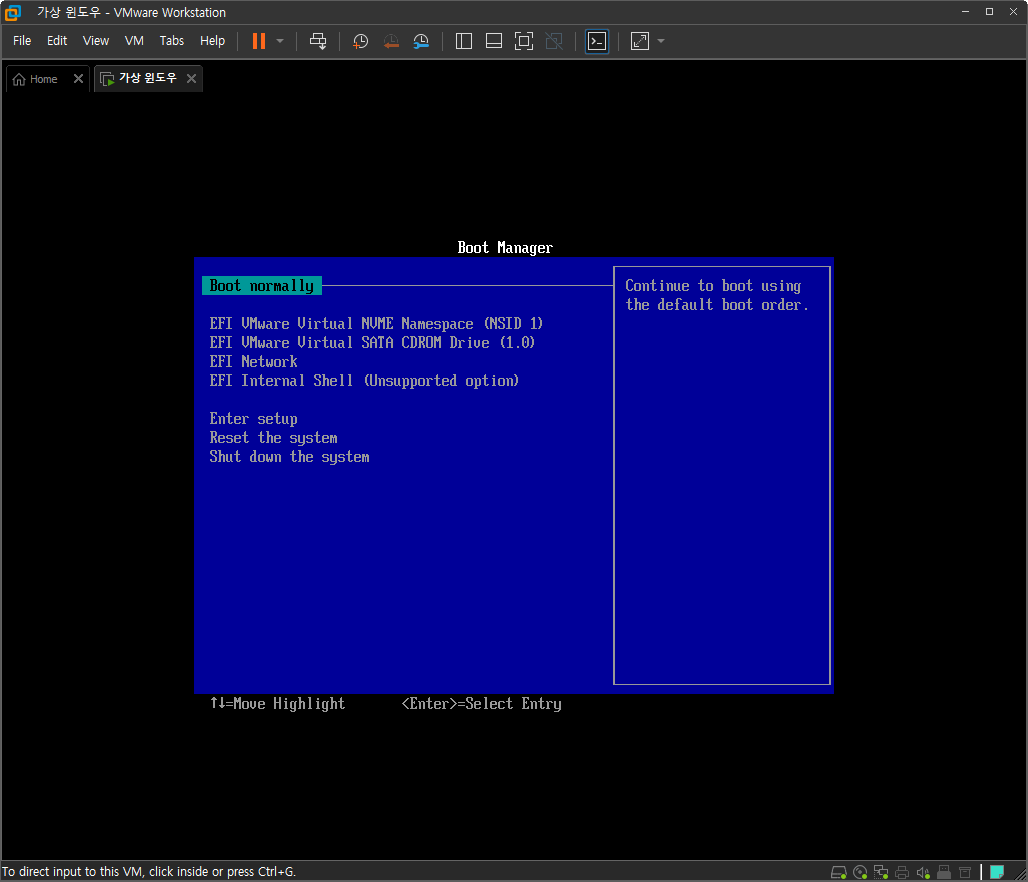The height and width of the screenshot is (882, 1028).
Task: Click the printer status icon
Action: coord(902,872)
